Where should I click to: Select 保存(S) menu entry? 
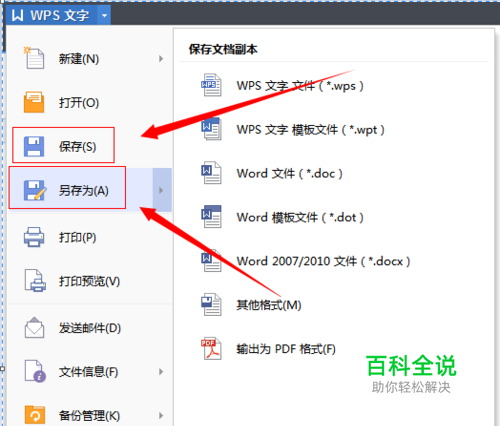89,146
